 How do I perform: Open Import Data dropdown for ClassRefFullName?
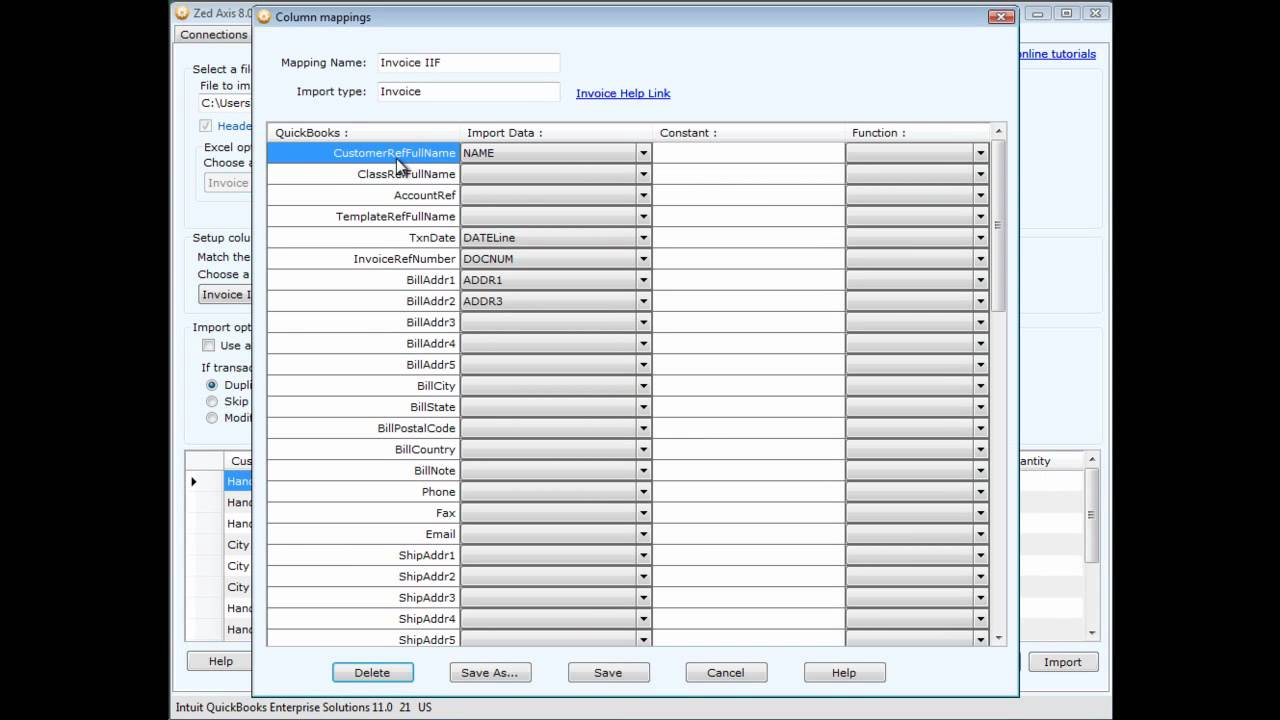click(x=644, y=174)
